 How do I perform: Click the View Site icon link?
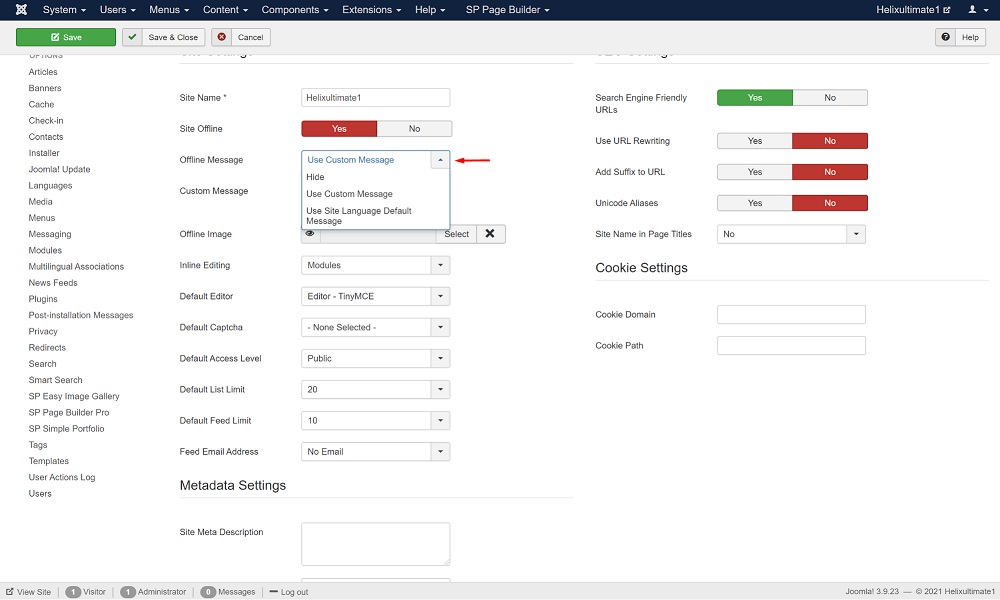tap(28, 592)
